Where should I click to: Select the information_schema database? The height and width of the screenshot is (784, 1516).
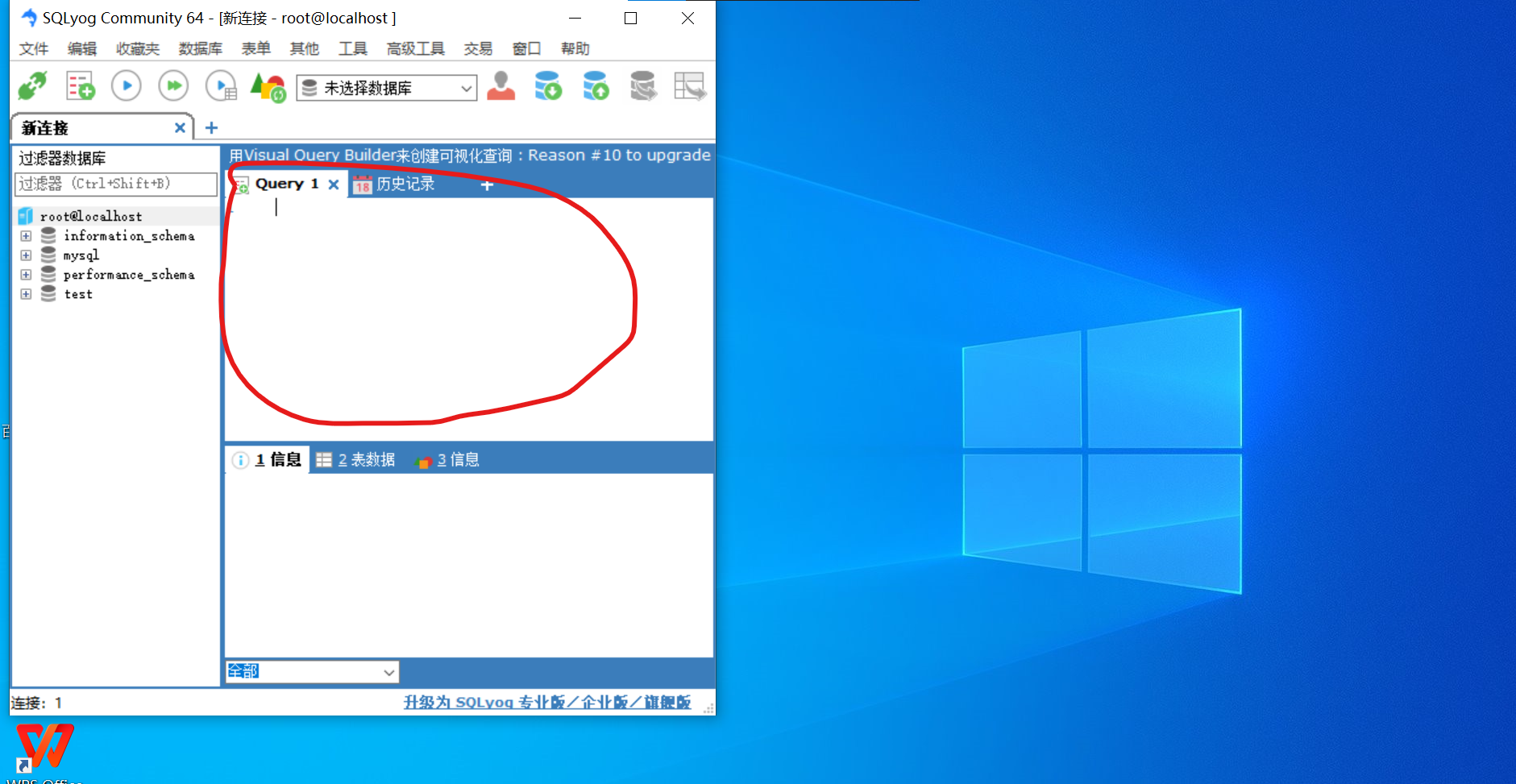129,235
